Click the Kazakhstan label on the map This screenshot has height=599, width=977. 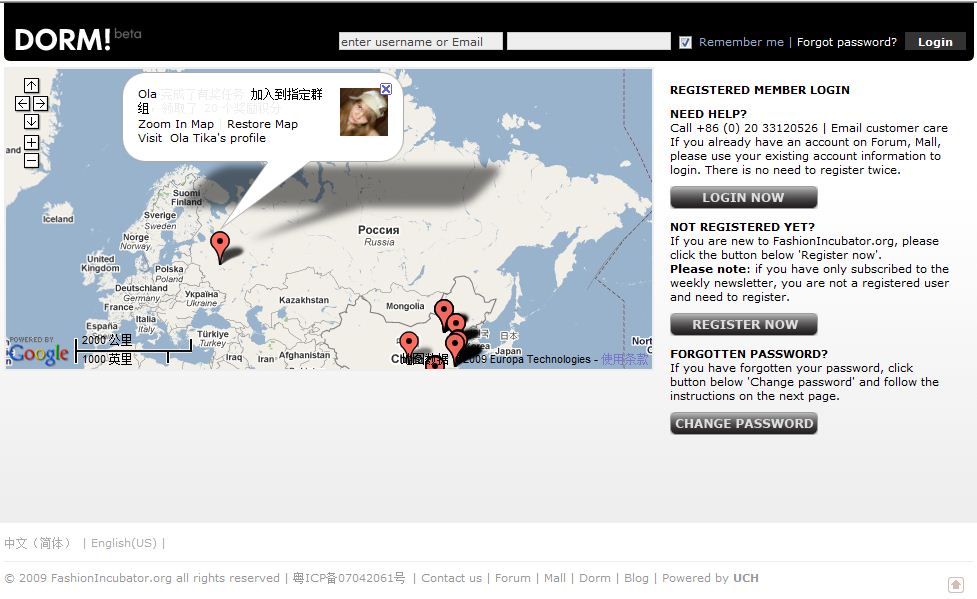tap(303, 300)
